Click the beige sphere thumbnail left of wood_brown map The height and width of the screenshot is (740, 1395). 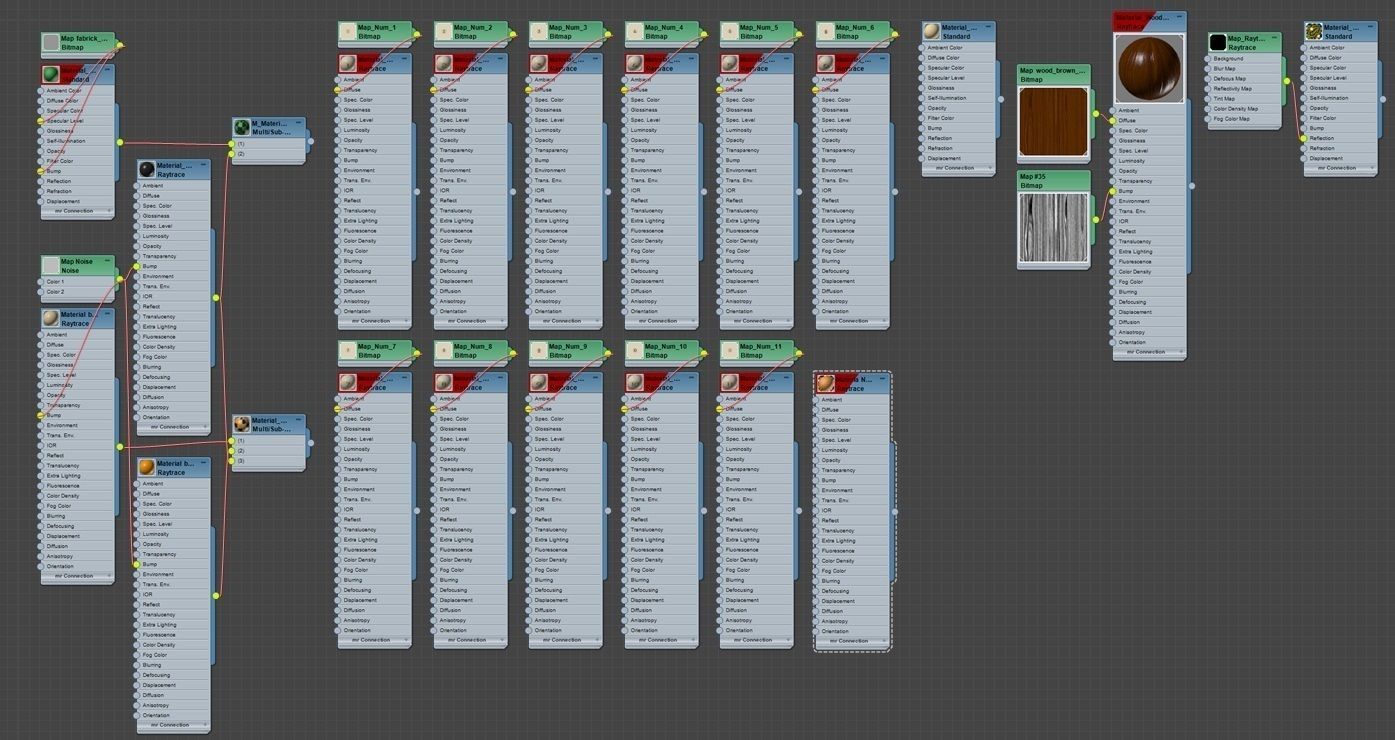pyautogui.click(x=932, y=32)
